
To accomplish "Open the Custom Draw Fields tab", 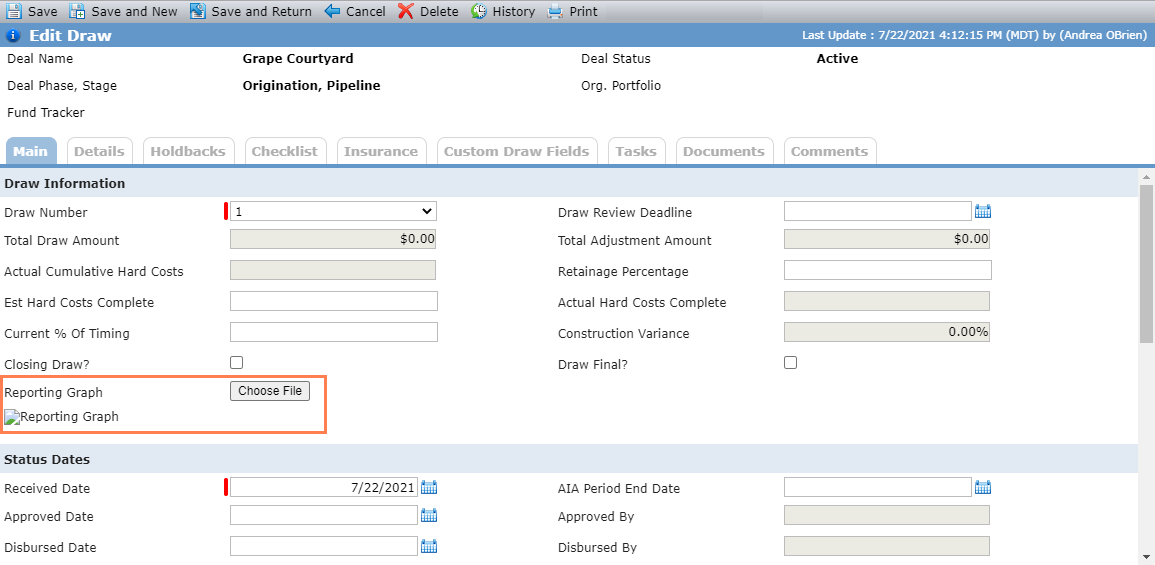I will click(x=516, y=151).
